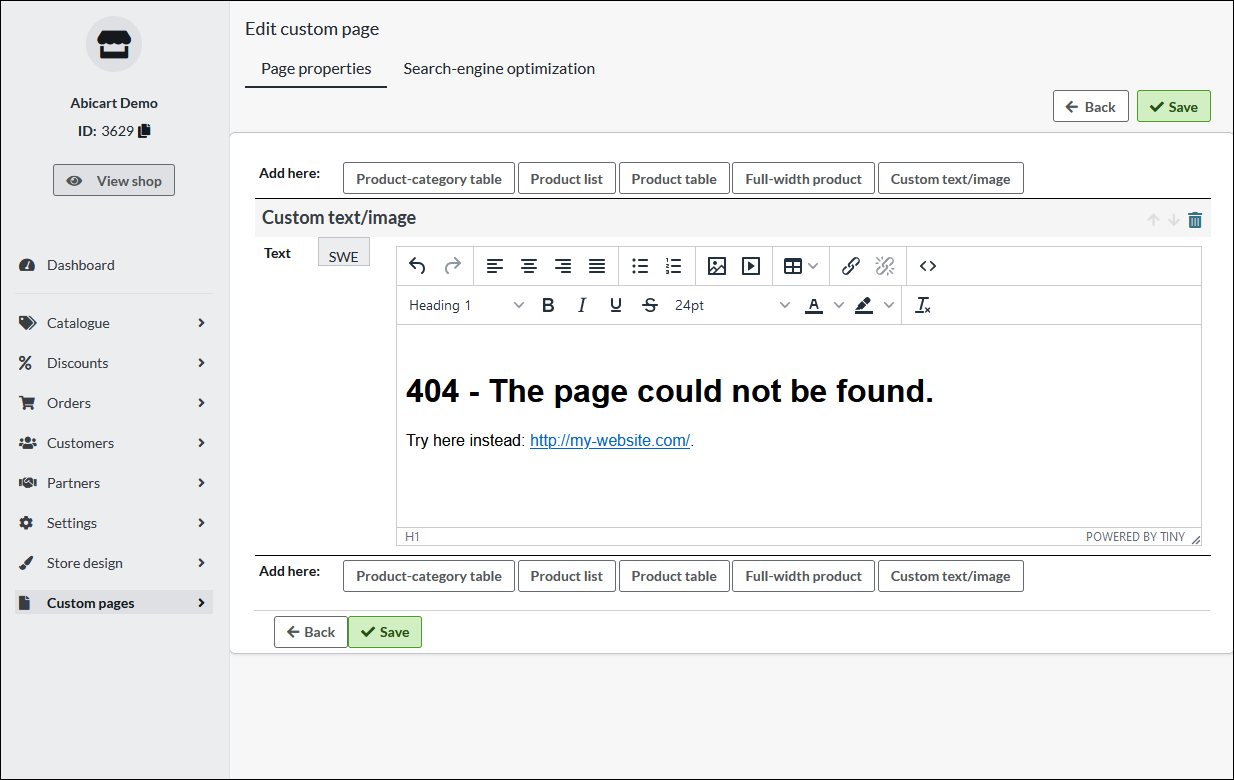The height and width of the screenshot is (780, 1234).
Task: Insert a bullet list
Action: coord(640,266)
